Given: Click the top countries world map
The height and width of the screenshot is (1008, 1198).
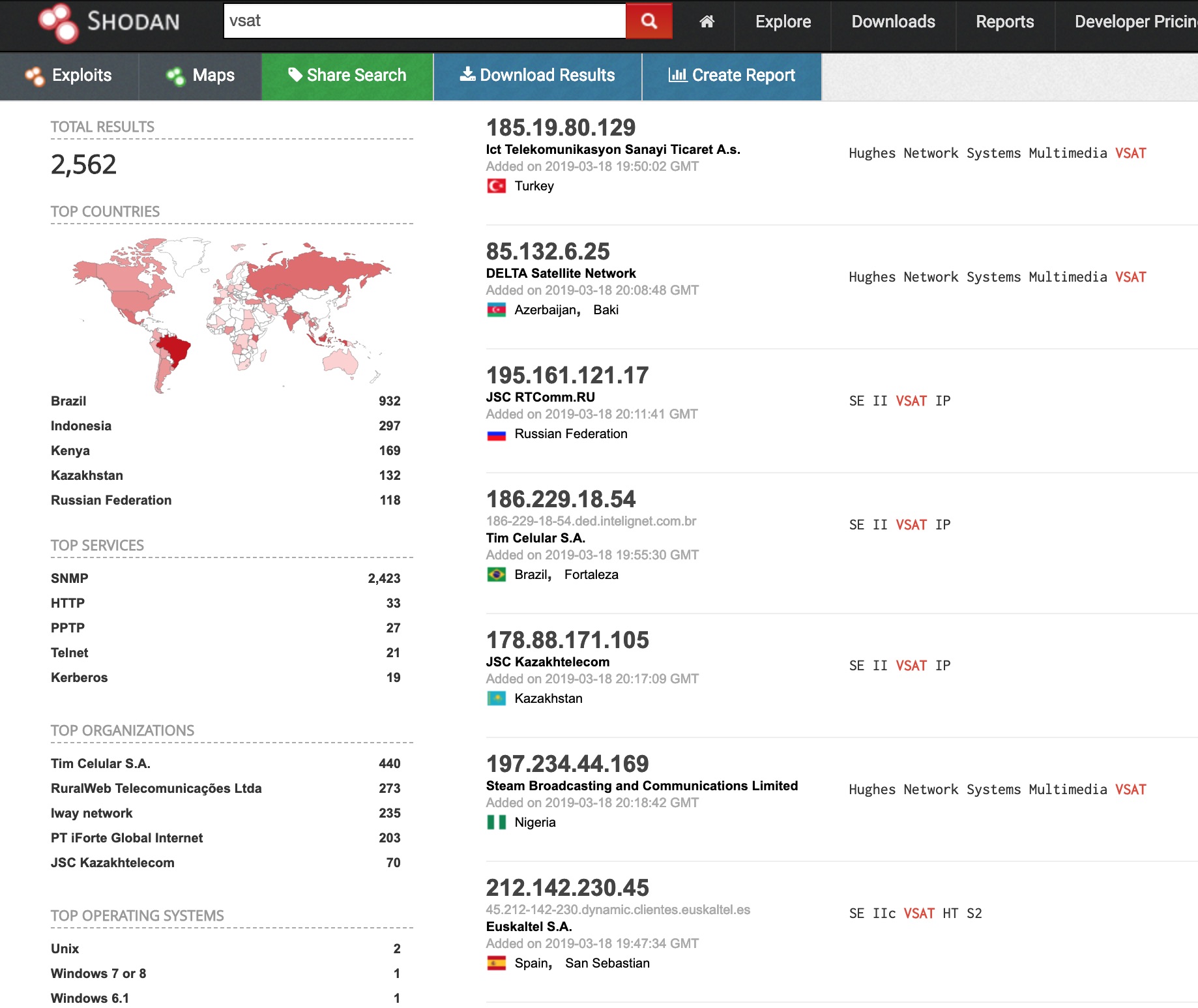Looking at the screenshot, I should [231, 315].
